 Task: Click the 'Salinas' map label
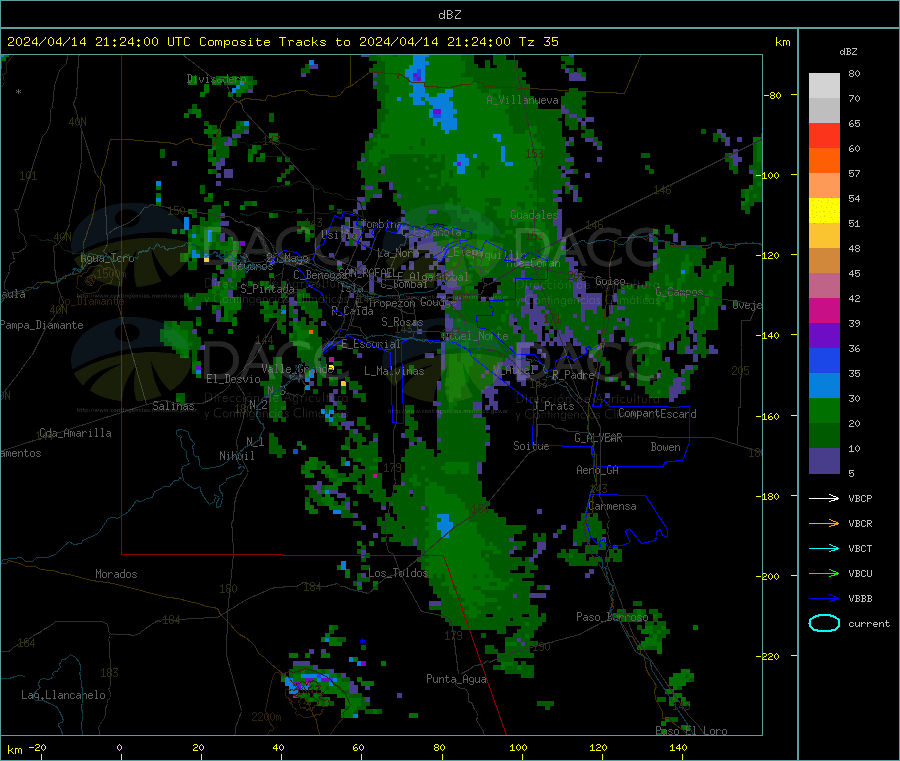173,406
